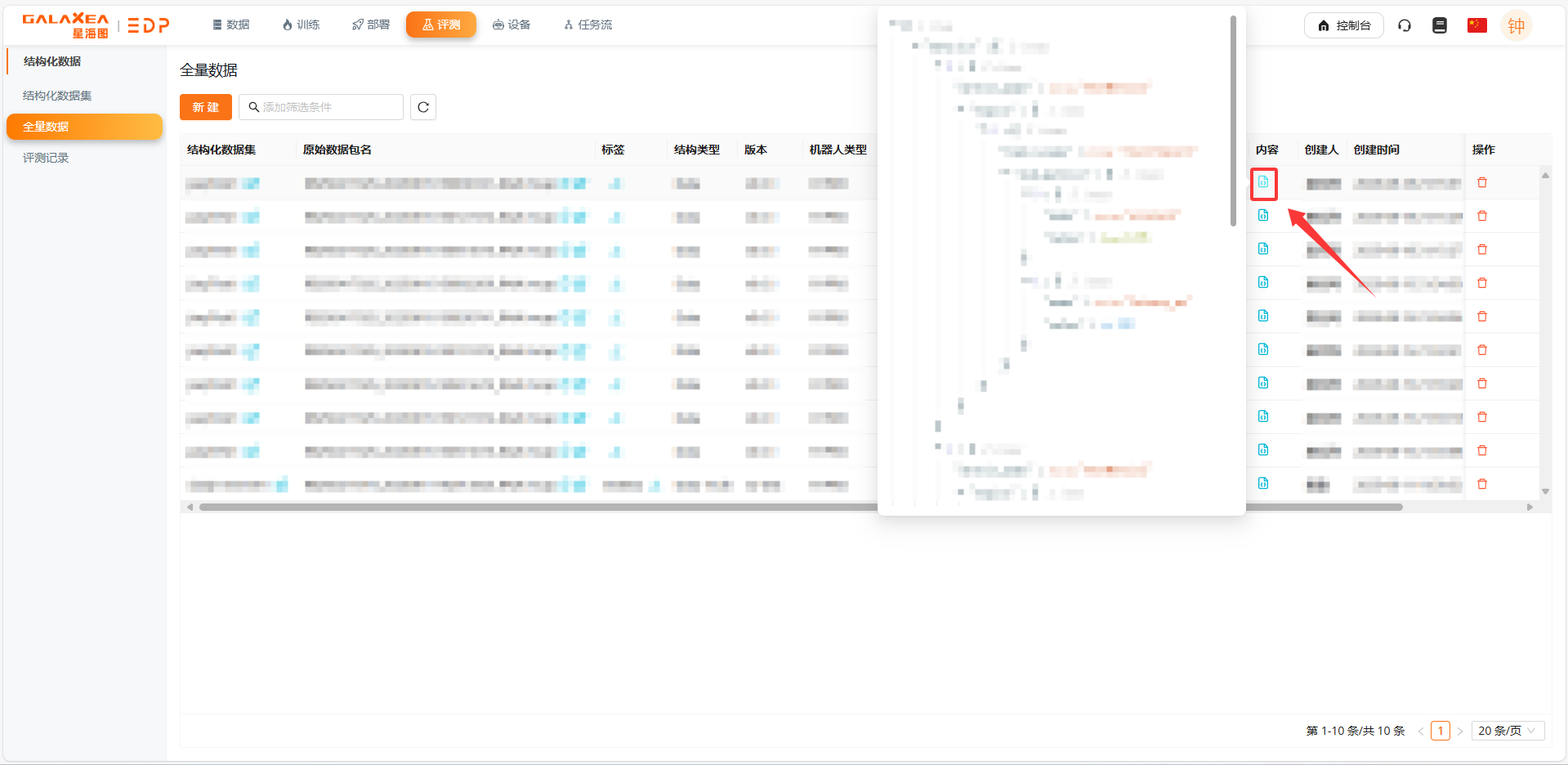Delete the first row using trash icon
Screen dimensions: 1568x765
[x=1482, y=182]
